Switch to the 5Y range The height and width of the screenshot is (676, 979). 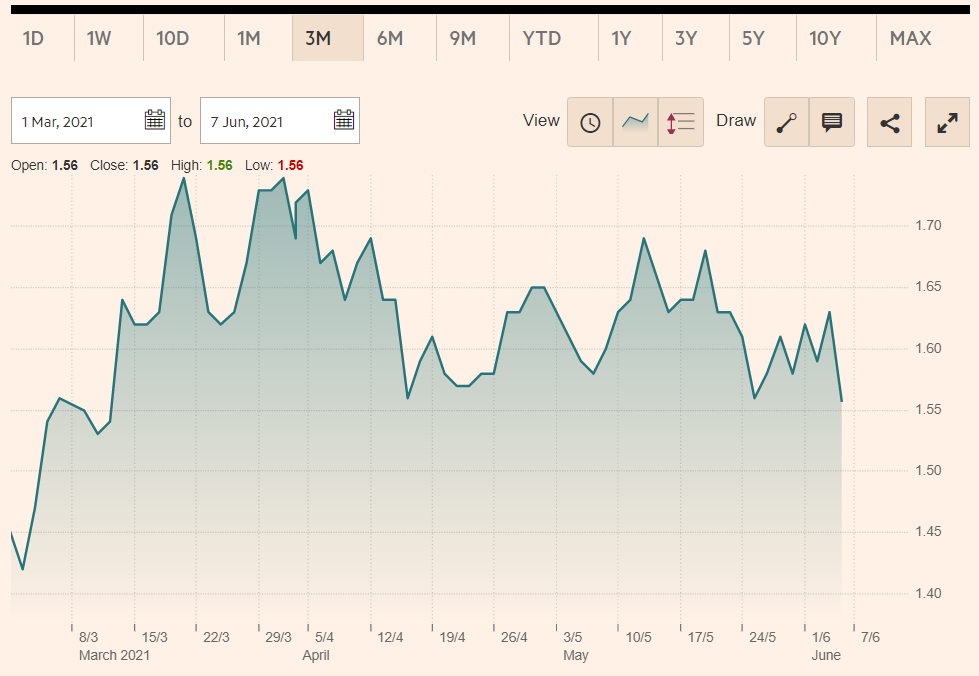click(x=753, y=39)
